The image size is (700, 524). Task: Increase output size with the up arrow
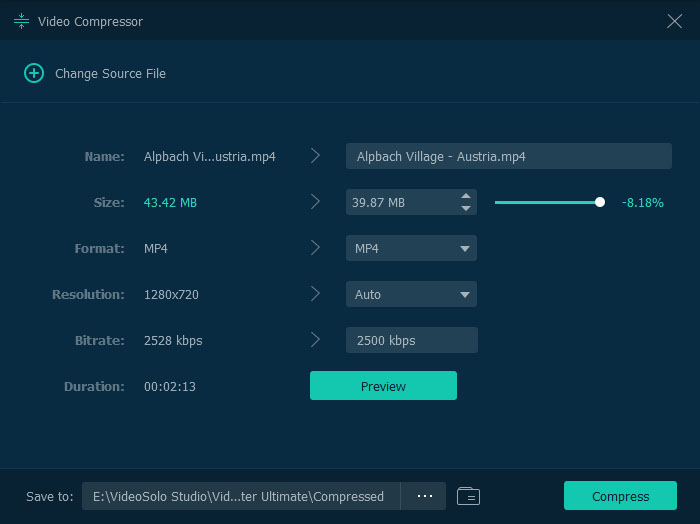pos(465,196)
